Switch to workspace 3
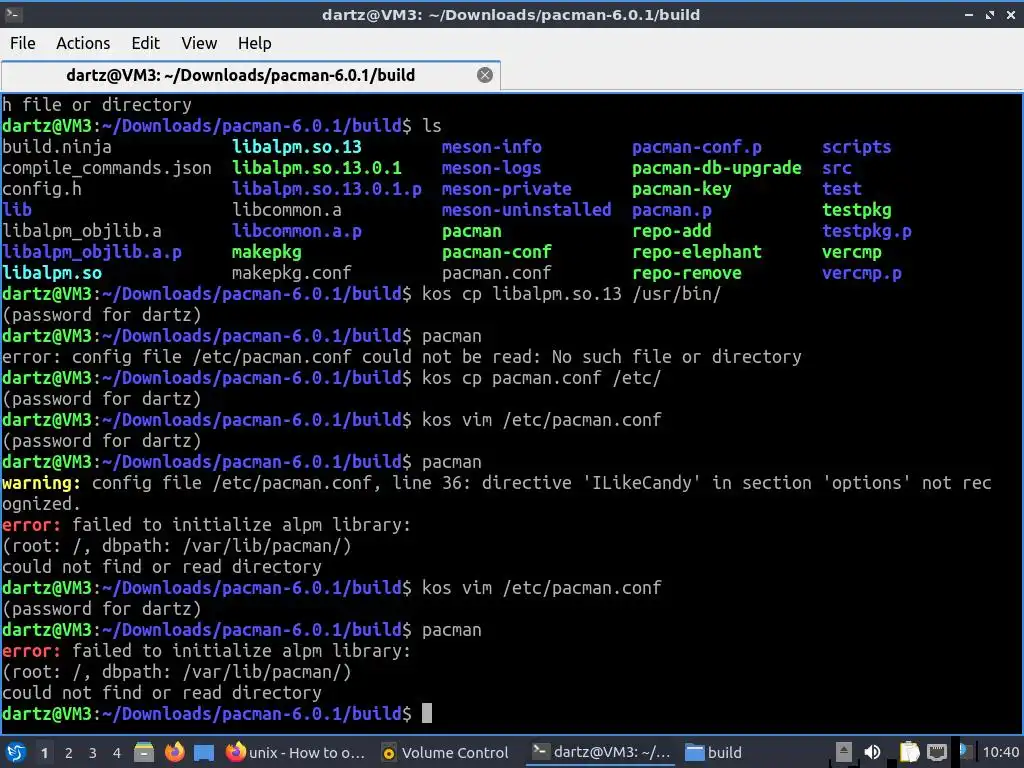Viewport: 1024px width, 768px height. pos(93,753)
